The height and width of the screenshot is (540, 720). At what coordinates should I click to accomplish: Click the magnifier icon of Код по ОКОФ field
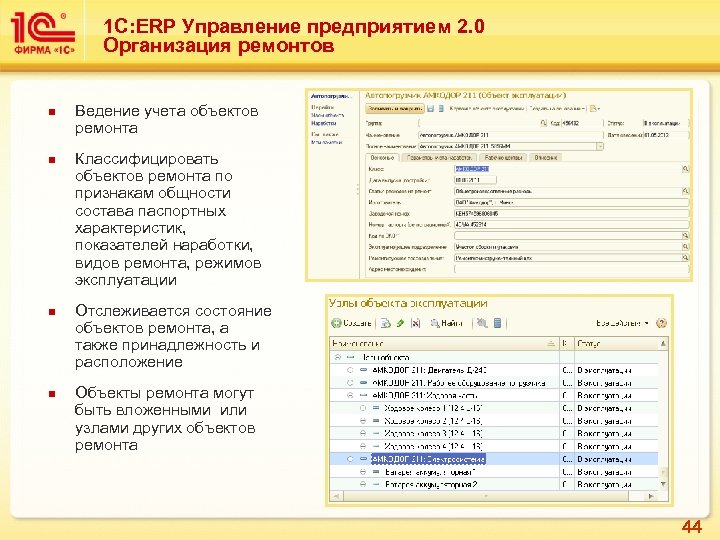[685, 236]
